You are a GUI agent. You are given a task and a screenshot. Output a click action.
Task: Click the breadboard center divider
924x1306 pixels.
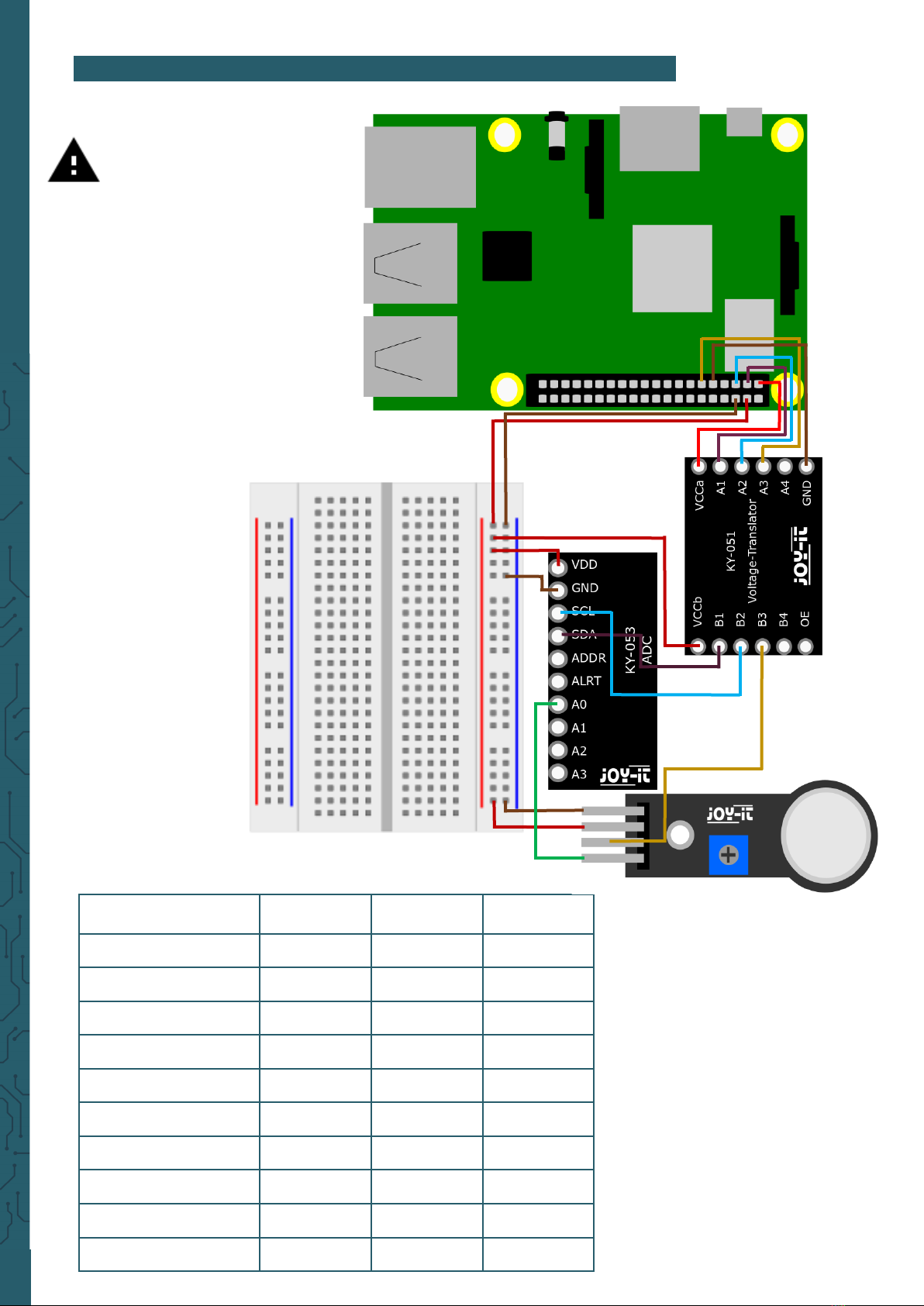tap(387, 657)
